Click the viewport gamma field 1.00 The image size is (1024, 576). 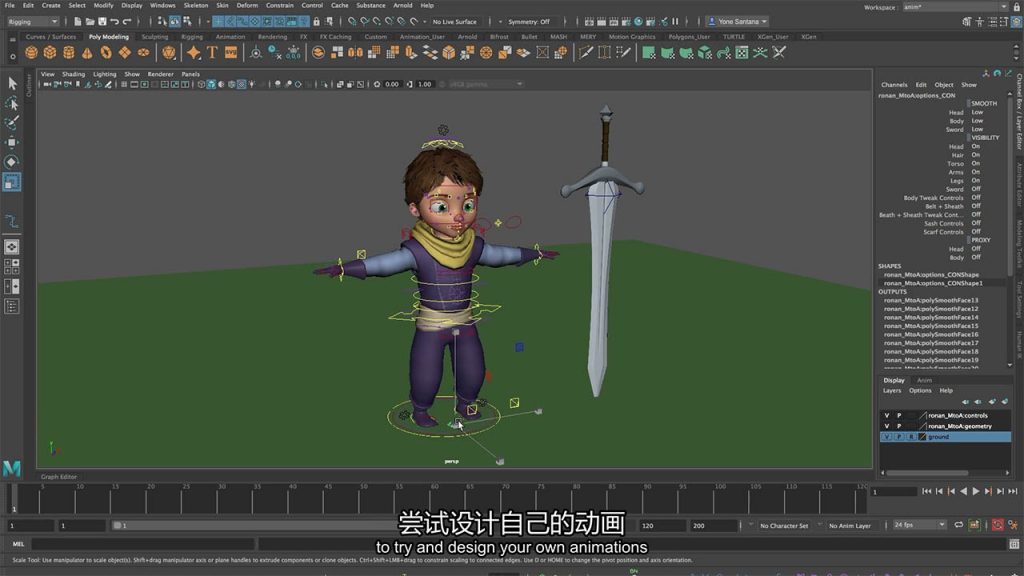click(x=424, y=84)
